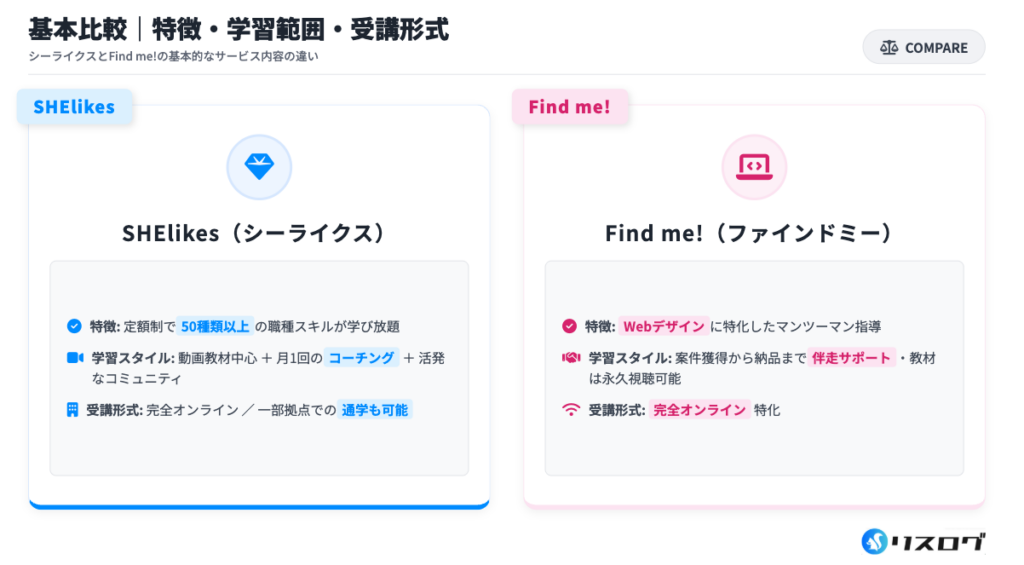Click the blue building icon beside 受講形式
The width and height of the screenshot is (1024, 565).
pos(73,410)
